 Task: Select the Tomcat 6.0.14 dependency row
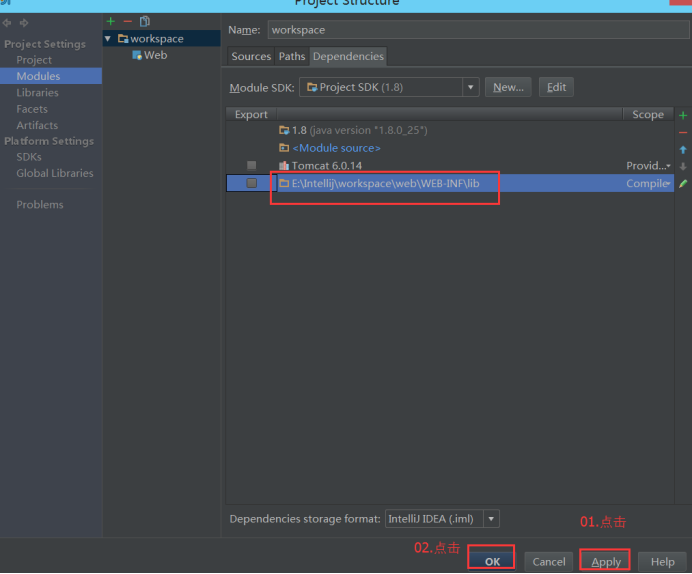click(450, 165)
